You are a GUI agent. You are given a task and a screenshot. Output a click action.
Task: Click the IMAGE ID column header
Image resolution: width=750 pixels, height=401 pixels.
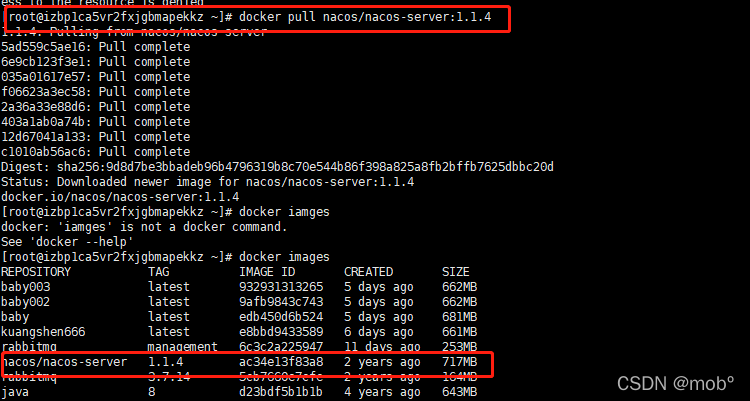[267, 272]
